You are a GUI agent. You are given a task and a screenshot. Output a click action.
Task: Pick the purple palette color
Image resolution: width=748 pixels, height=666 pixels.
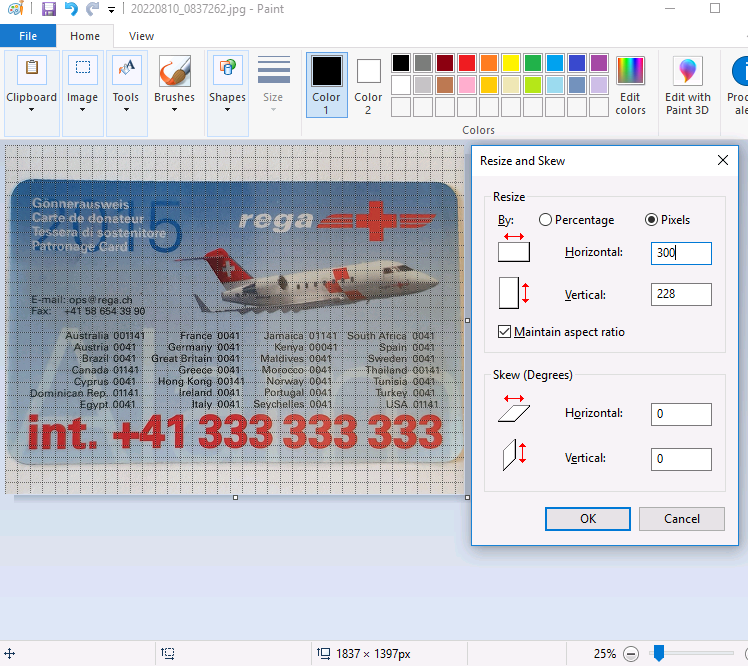click(x=599, y=63)
